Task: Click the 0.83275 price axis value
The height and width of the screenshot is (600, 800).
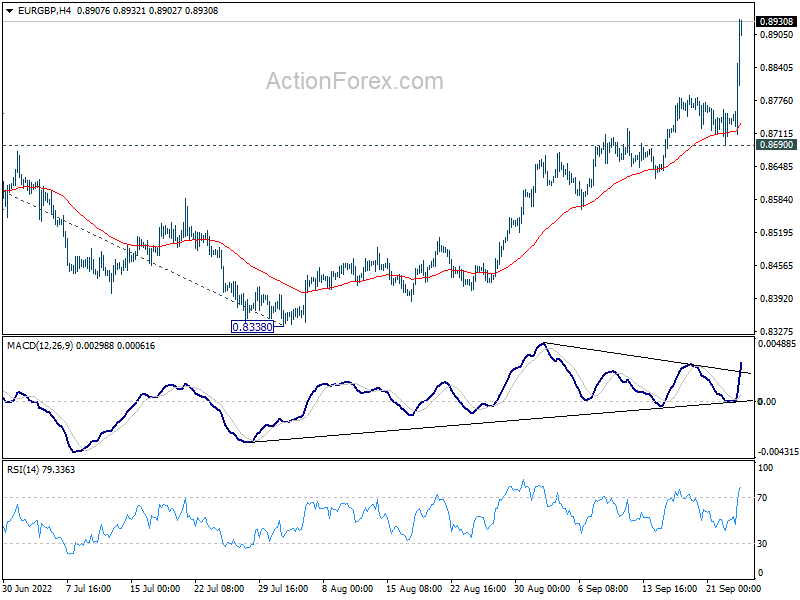Action: (777, 331)
